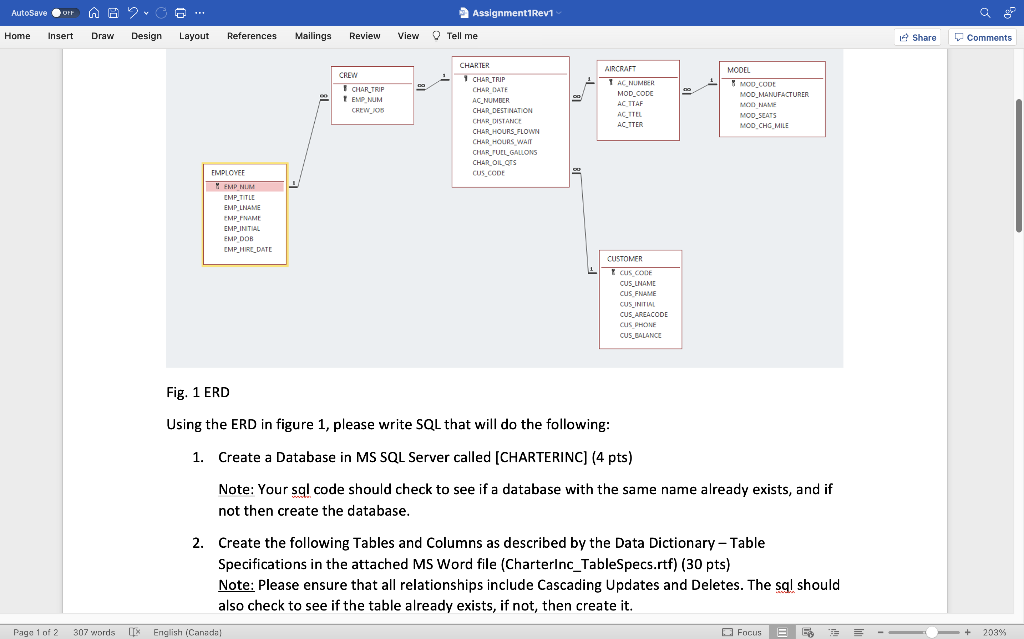Open the Layout ribbon tab
Screen dimensions: 1024x639
[x=194, y=36]
